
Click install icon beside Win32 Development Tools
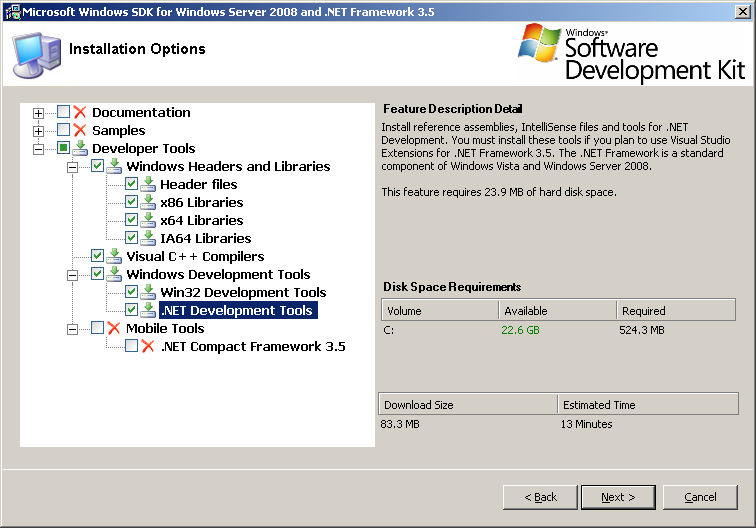tap(148, 292)
